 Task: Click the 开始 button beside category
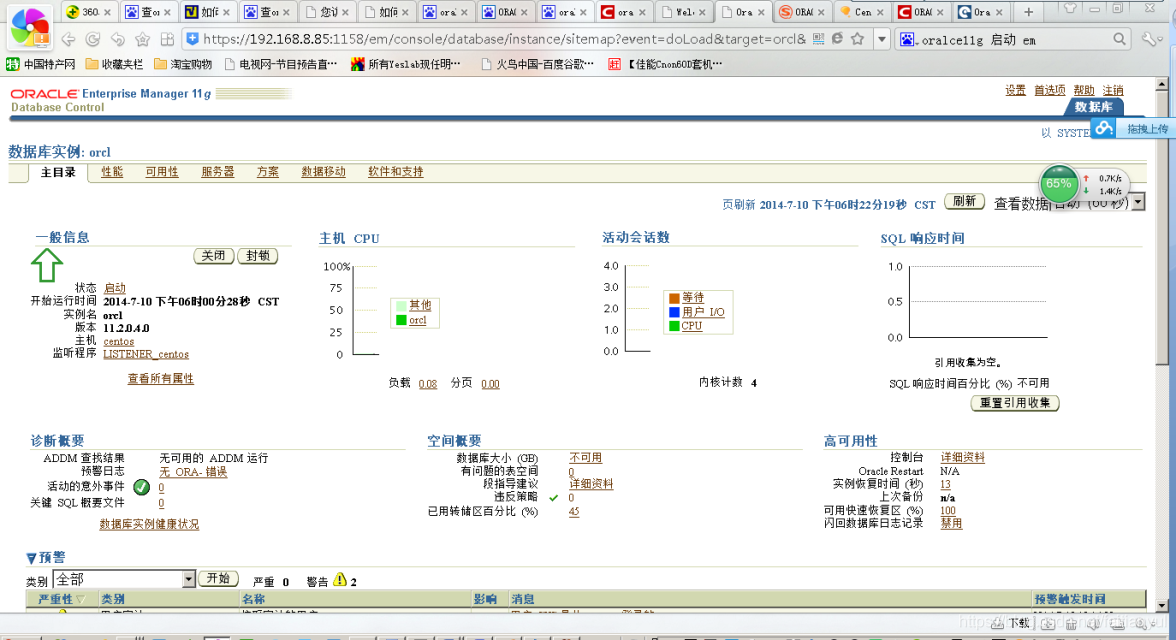pos(218,578)
